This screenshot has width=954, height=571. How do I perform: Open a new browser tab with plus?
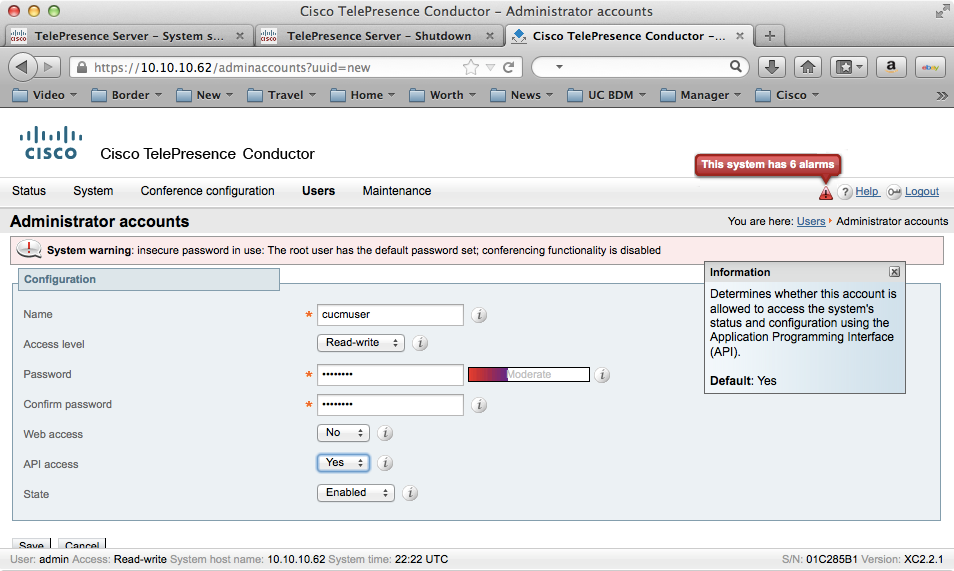pos(770,36)
